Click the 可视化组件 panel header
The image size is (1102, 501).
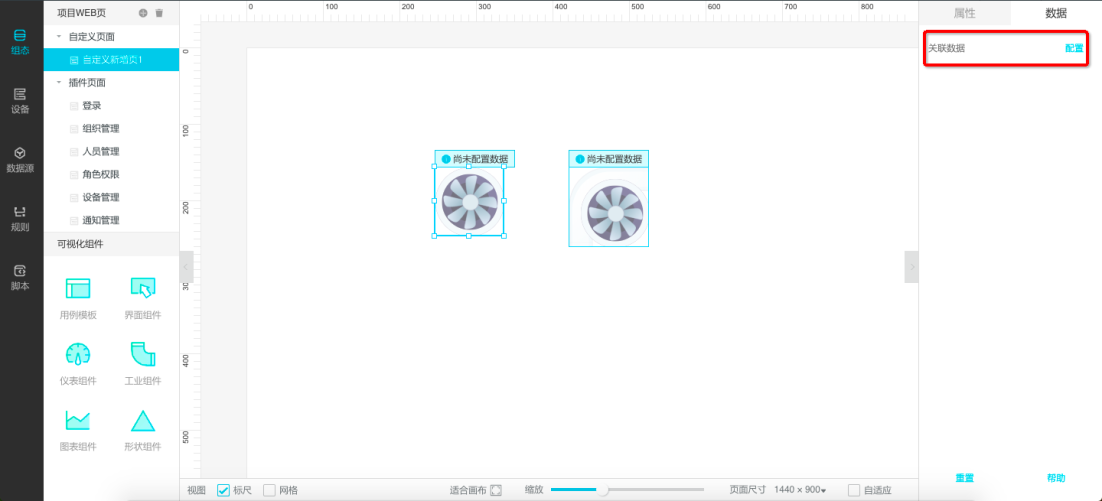click(111, 244)
